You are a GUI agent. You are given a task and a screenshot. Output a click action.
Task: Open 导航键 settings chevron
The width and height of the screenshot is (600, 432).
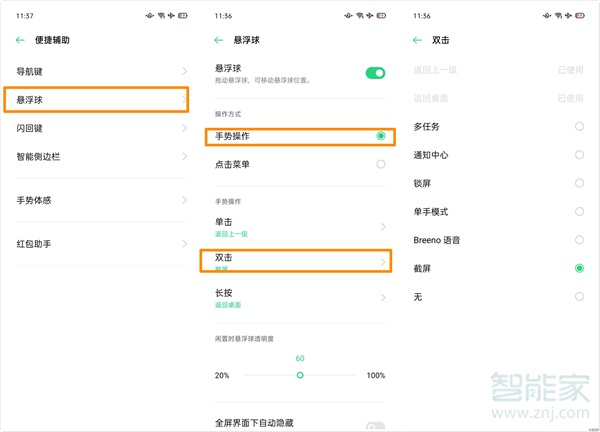click(184, 71)
